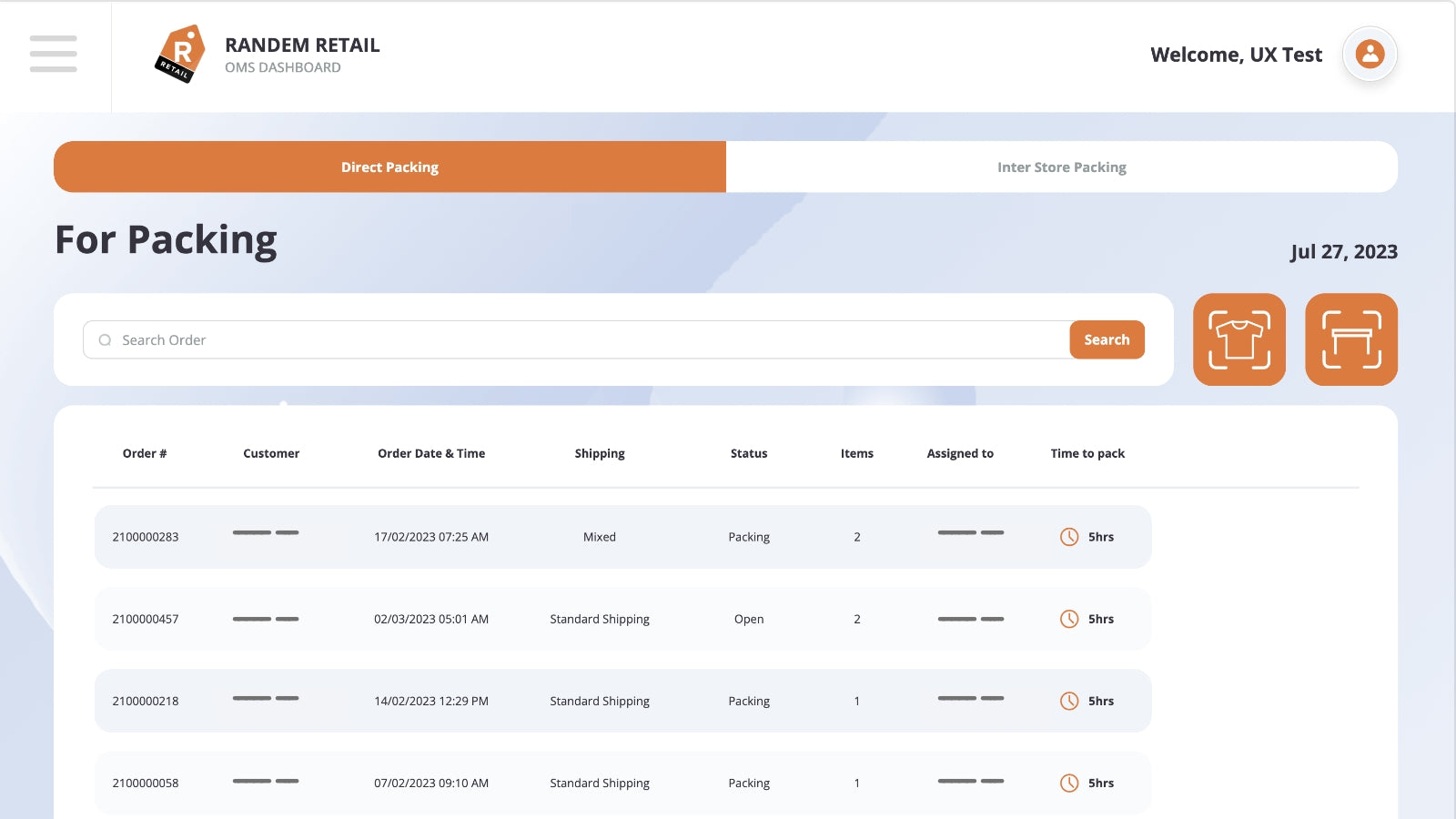This screenshot has width=1456, height=819.
Task: Select the Order Date & Time column header
Action: click(431, 453)
